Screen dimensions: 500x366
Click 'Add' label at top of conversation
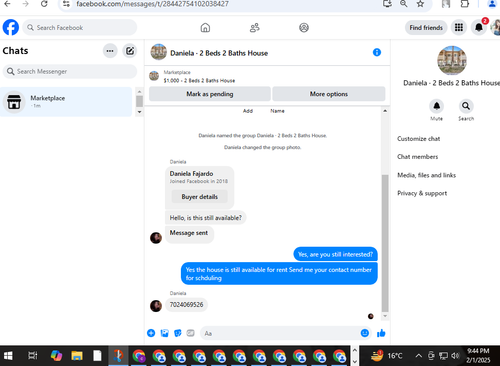click(248, 111)
